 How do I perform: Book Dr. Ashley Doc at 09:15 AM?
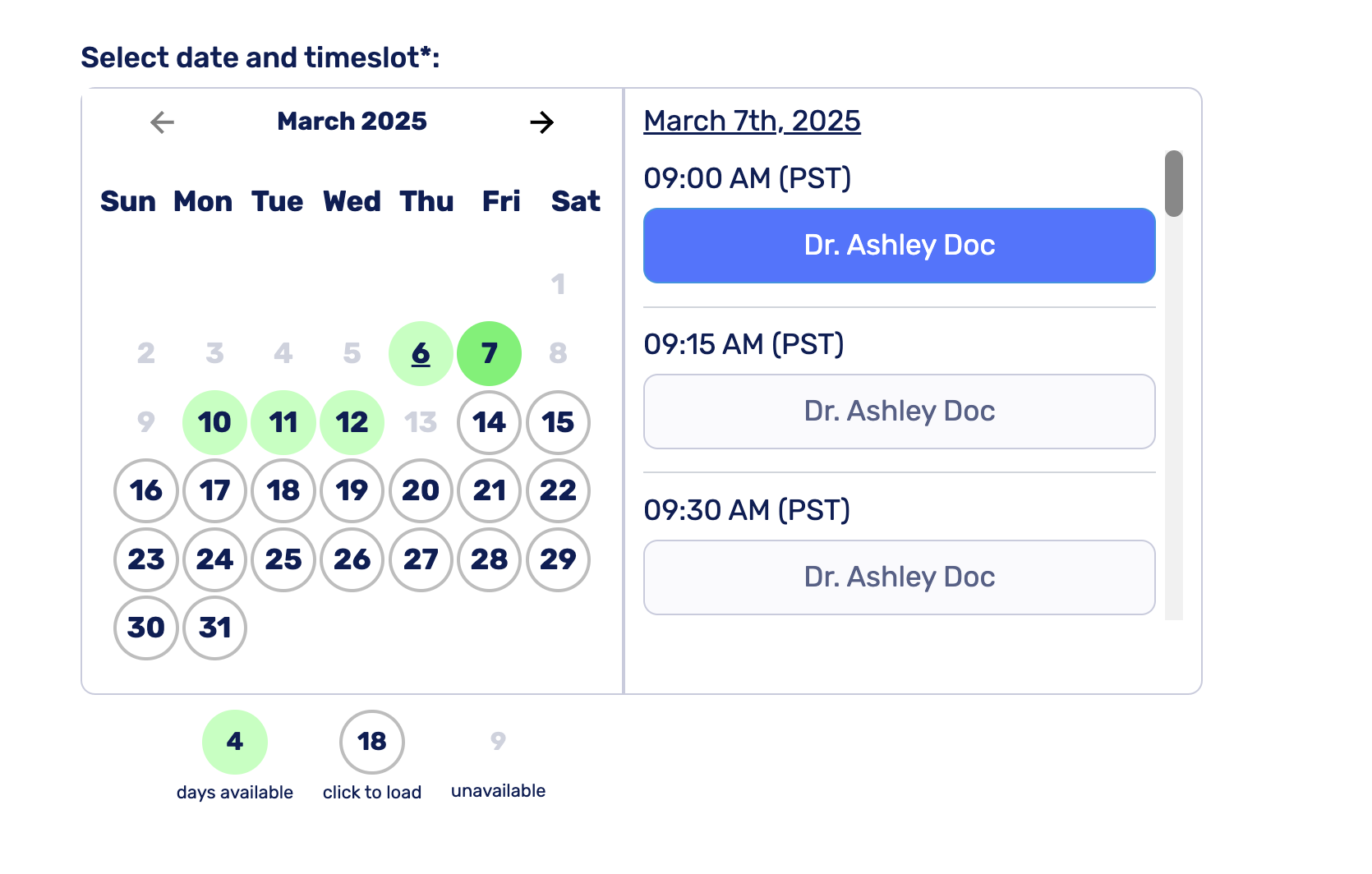click(x=899, y=412)
